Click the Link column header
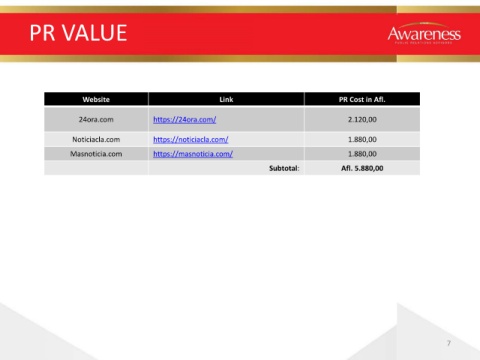 226,99
